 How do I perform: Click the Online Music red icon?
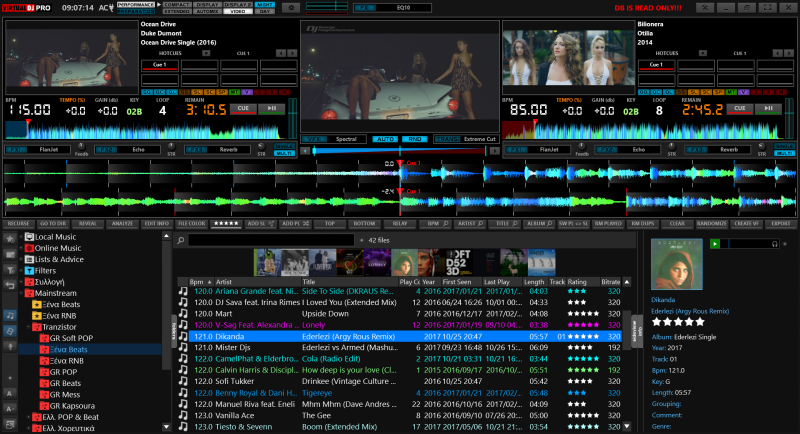pyautogui.click(x=29, y=248)
